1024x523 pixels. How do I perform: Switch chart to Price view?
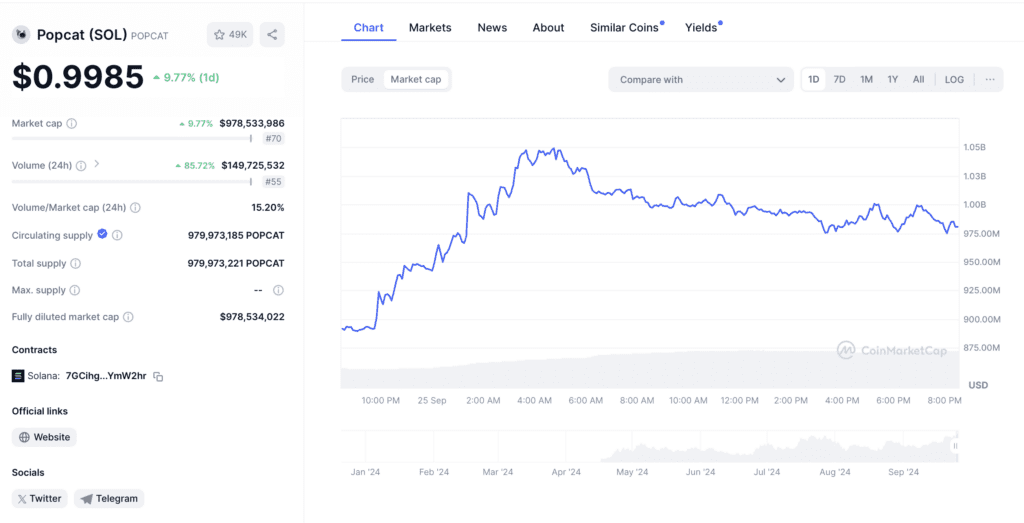point(362,80)
